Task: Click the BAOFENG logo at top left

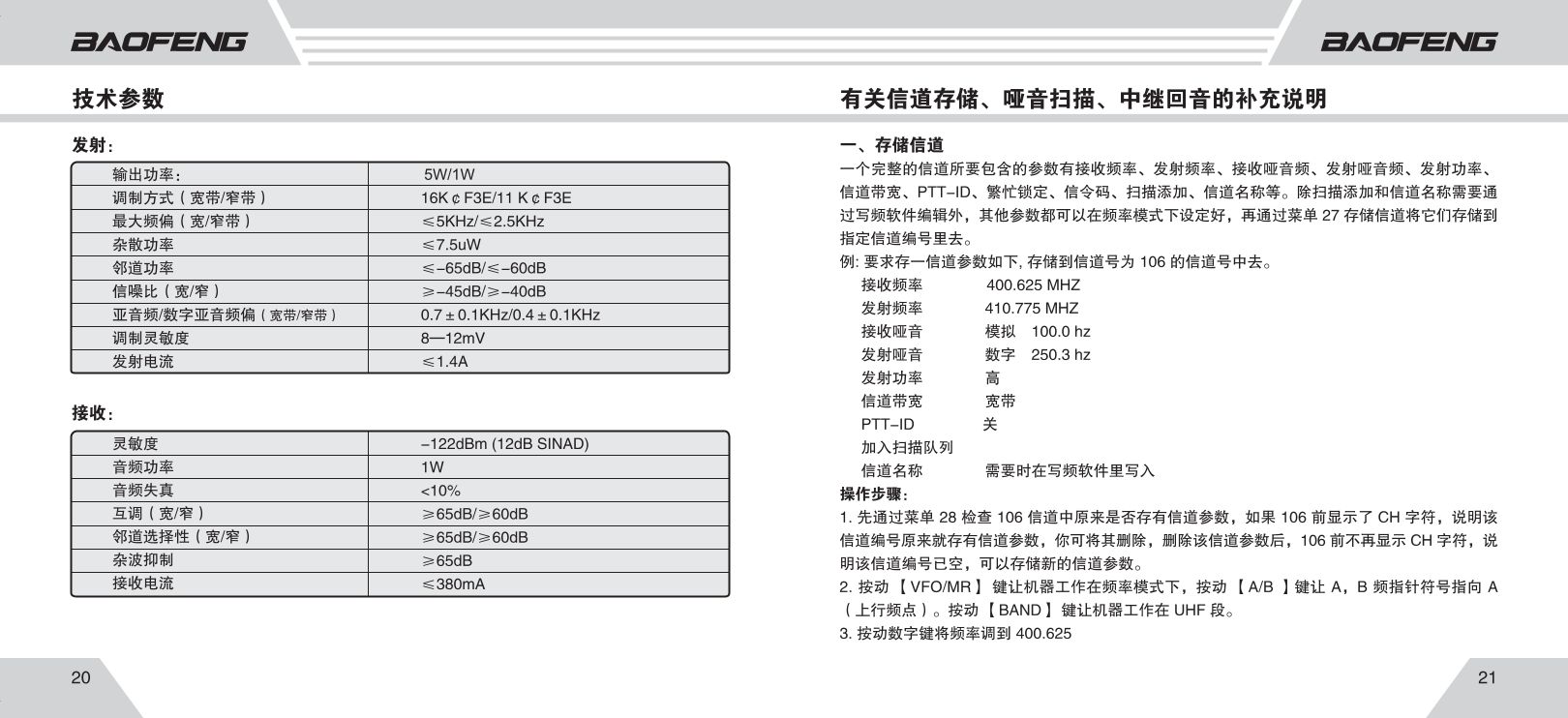Action: [159, 42]
